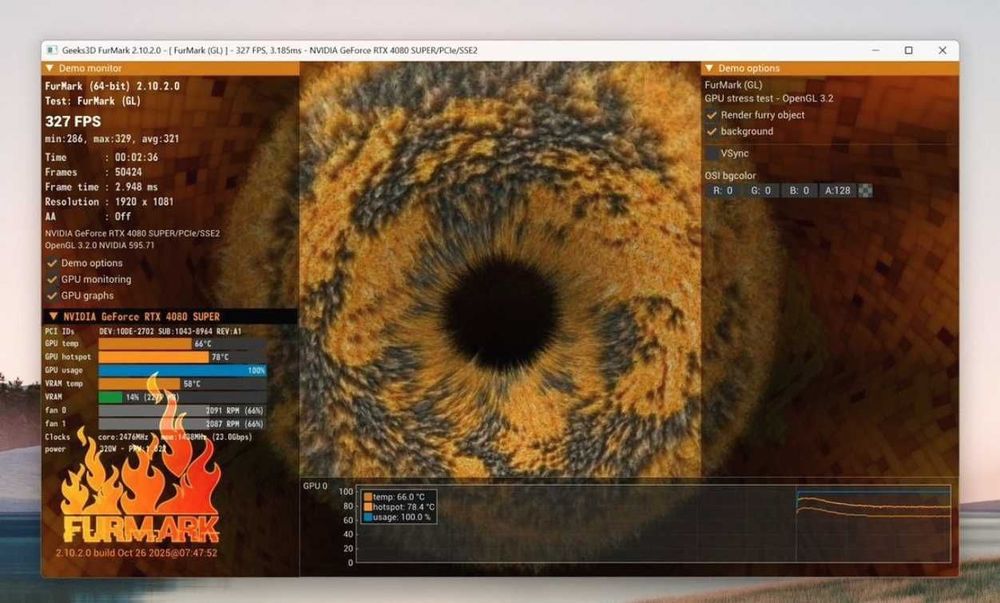Click the VRAM 14% usage bar
Image resolution: width=1000 pixels, height=603 pixels.
[182, 397]
